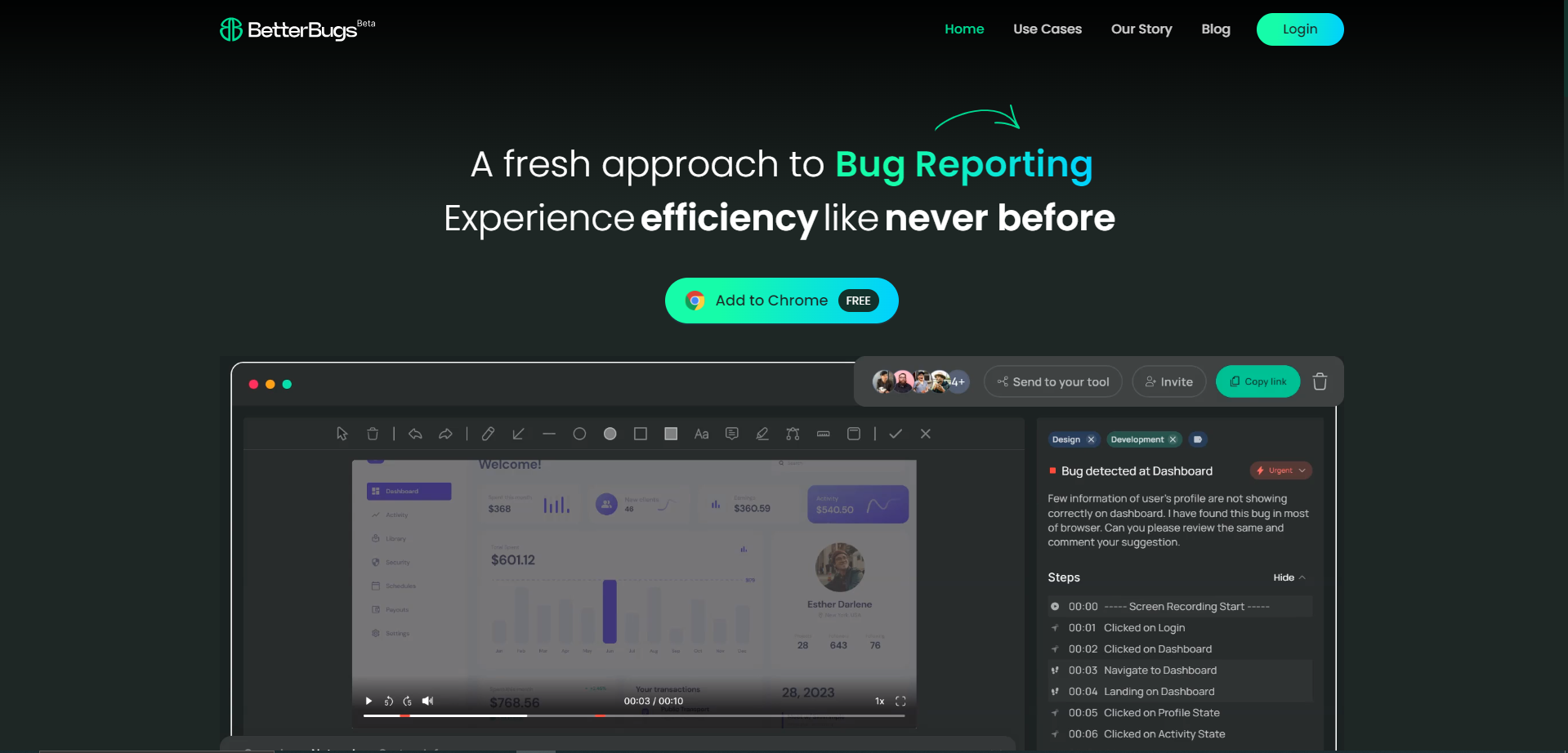Remove the Design tag
1568x753 pixels.
(x=1091, y=439)
